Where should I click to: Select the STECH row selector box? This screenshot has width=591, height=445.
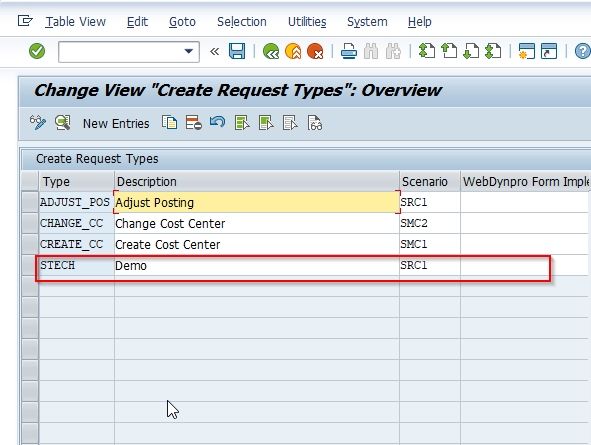(30, 265)
